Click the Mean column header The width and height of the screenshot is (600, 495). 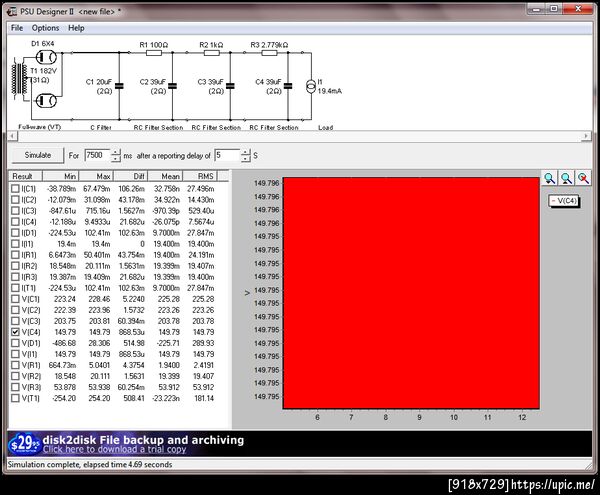(x=165, y=176)
